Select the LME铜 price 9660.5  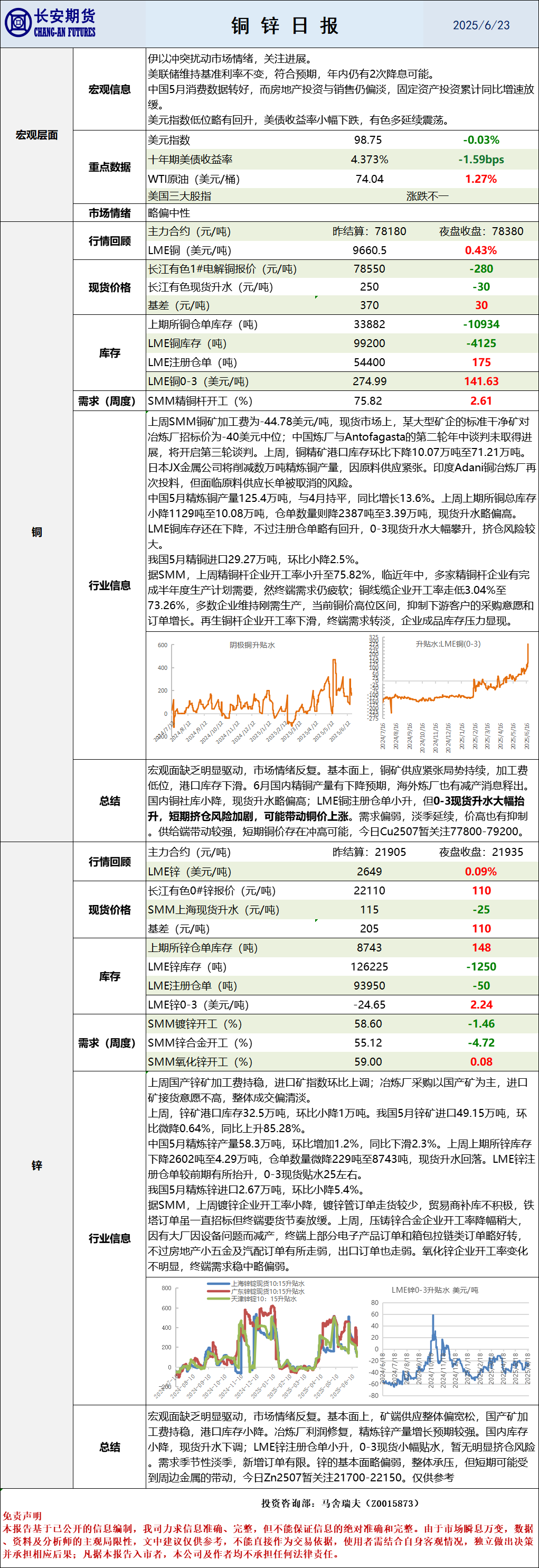click(369, 250)
